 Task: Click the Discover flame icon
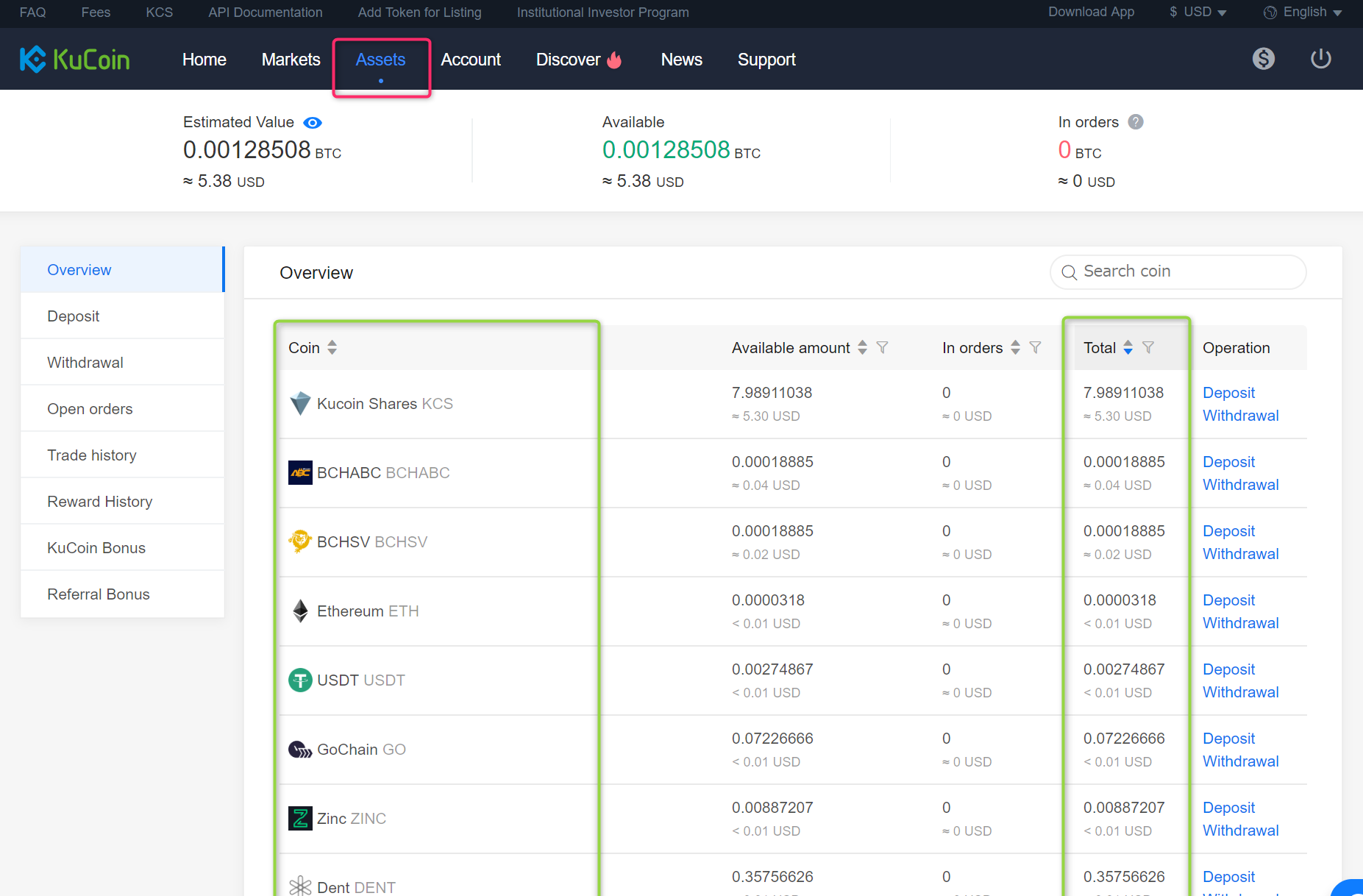(x=614, y=60)
